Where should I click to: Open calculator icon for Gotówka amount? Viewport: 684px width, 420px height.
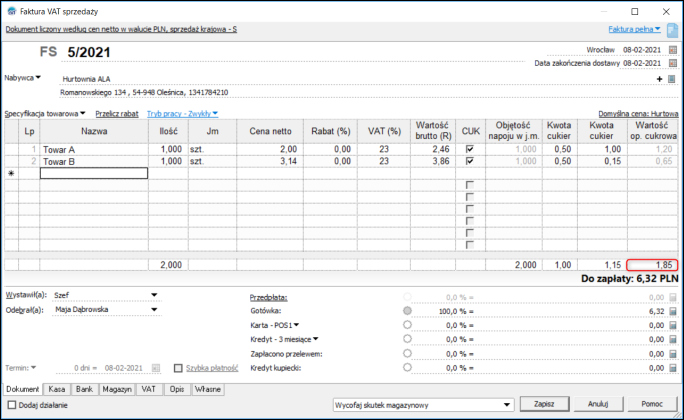coord(672,311)
